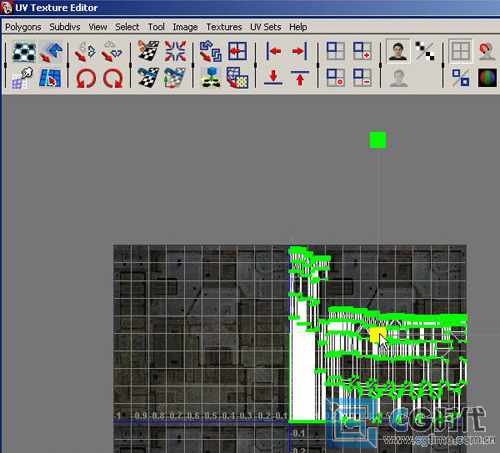Toggle the grid display button
Image resolution: width=500 pixels, height=453 pixels.
pos(461,51)
